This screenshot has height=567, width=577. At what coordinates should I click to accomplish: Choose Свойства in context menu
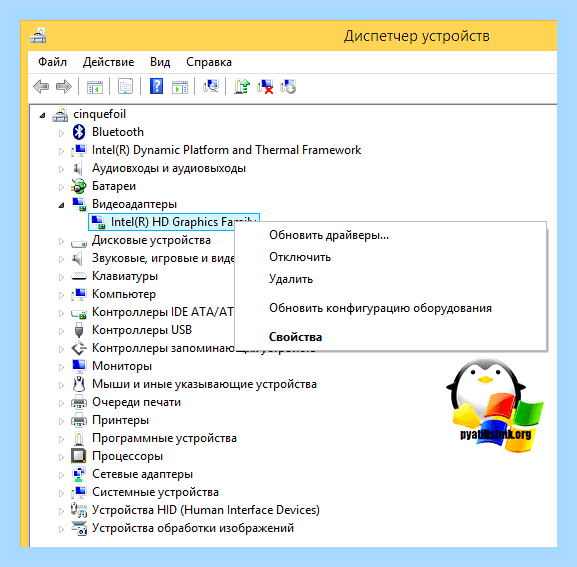(x=295, y=337)
